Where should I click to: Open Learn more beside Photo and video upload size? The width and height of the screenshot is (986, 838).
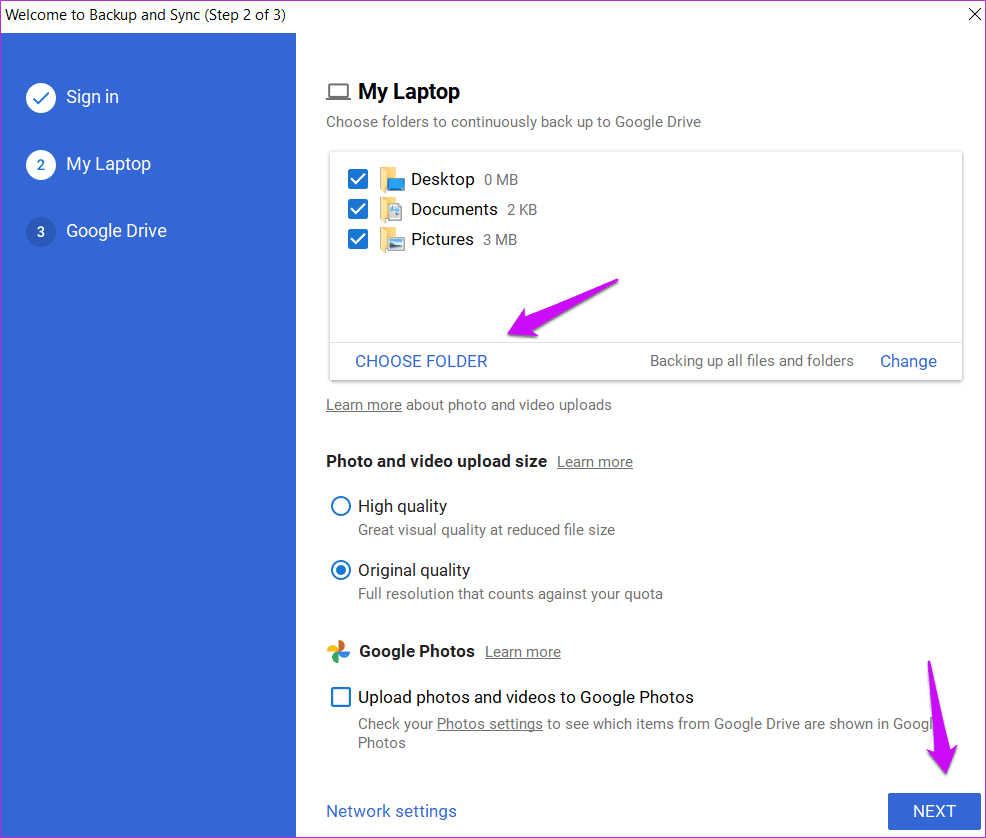coord(595,462)
